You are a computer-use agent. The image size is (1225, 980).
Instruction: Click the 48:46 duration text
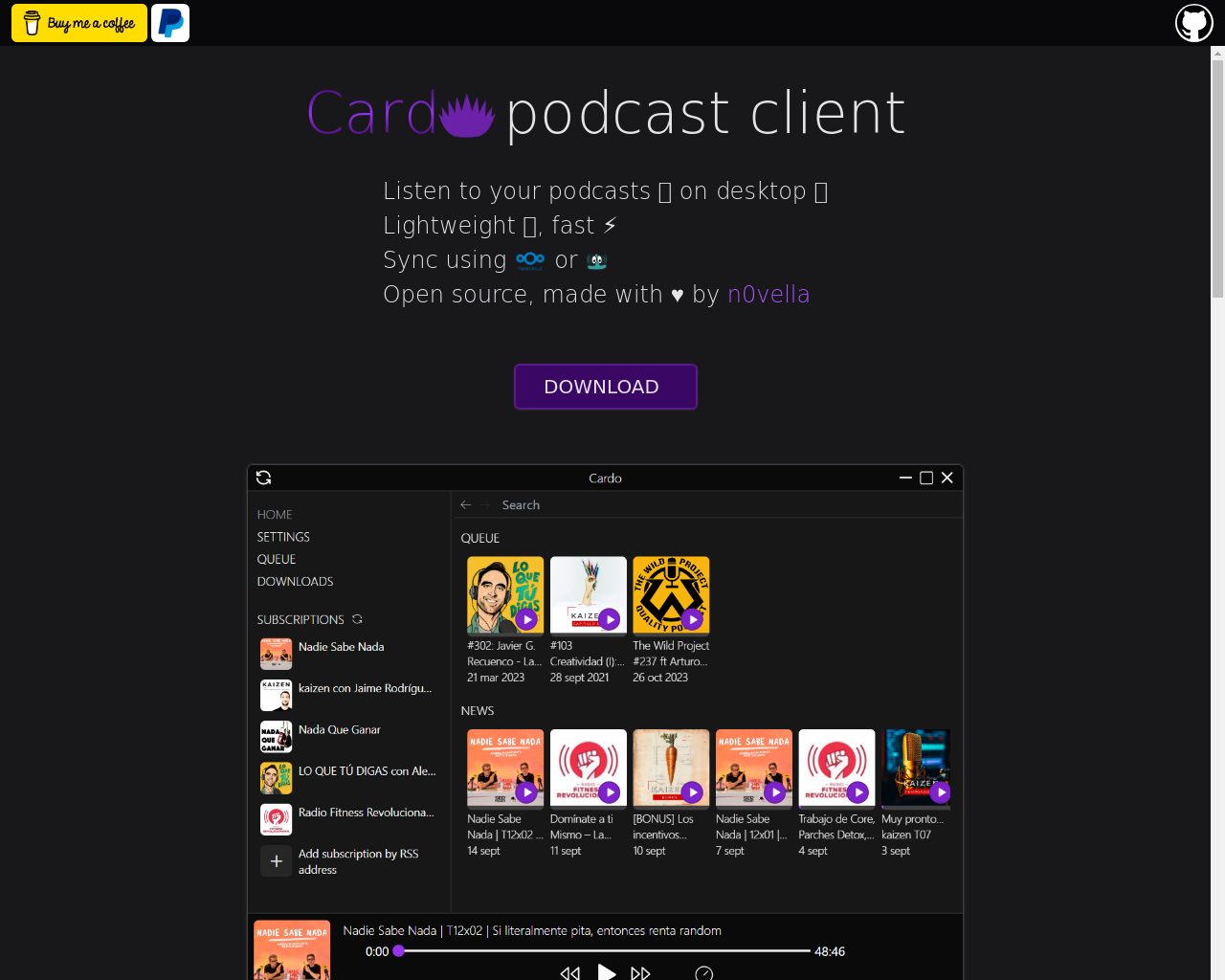pyautogui.click(x=830, y=951)
